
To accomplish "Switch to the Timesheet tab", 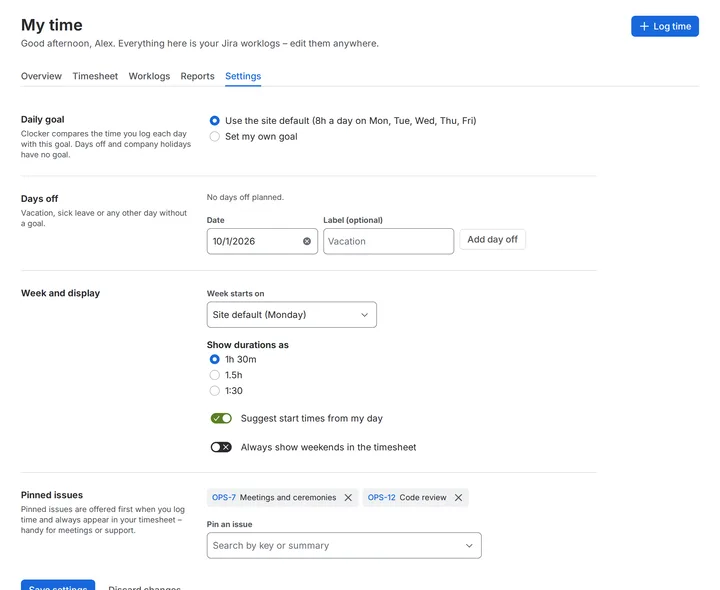I will click(95, 76).
